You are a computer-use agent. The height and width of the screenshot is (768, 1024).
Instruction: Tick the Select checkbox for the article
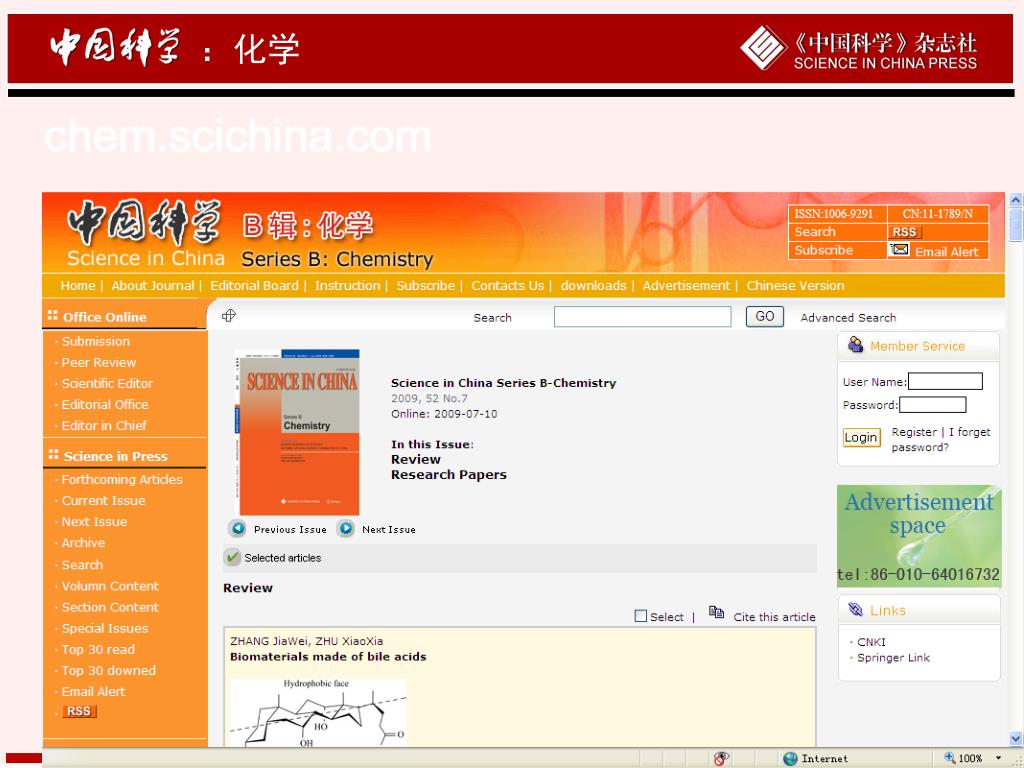click(641, 616)
